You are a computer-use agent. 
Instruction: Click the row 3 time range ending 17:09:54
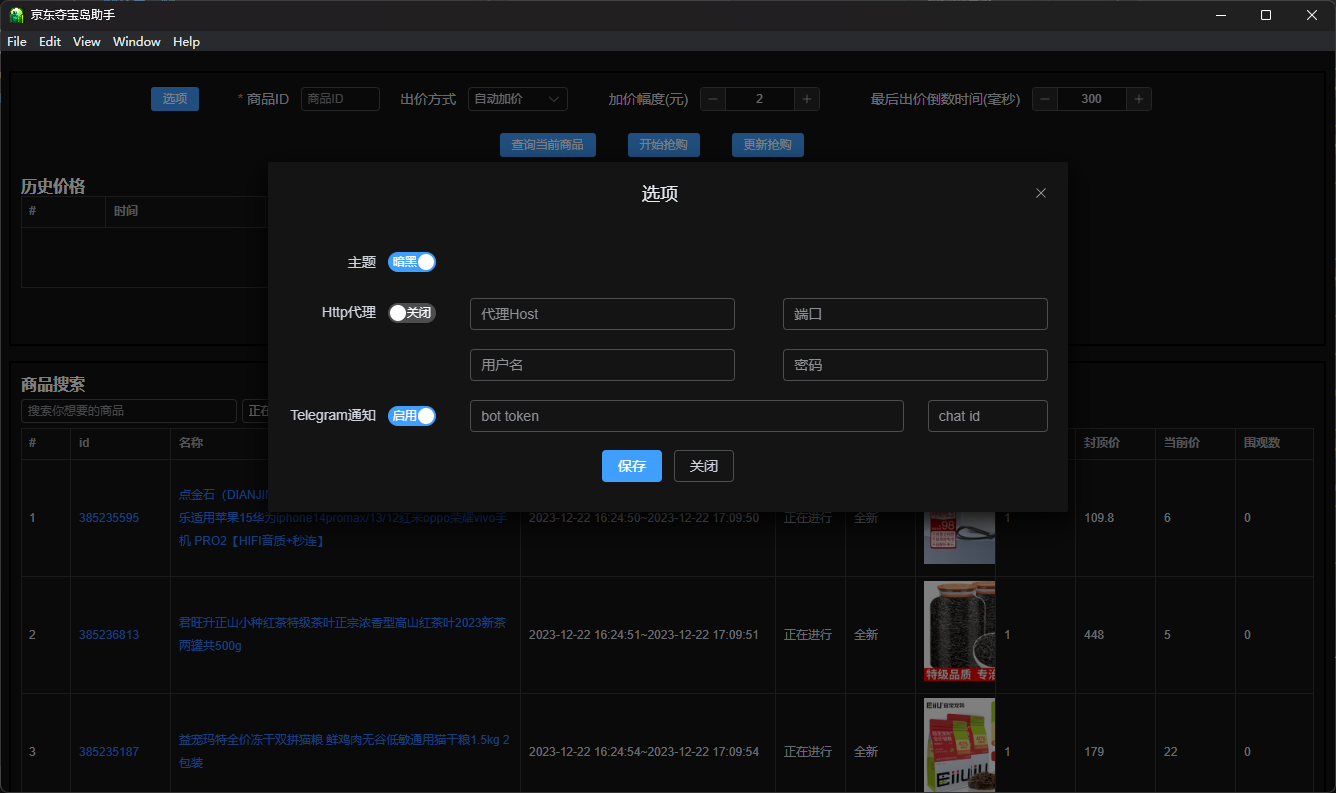pyautogui.click(x=644, y=752)
